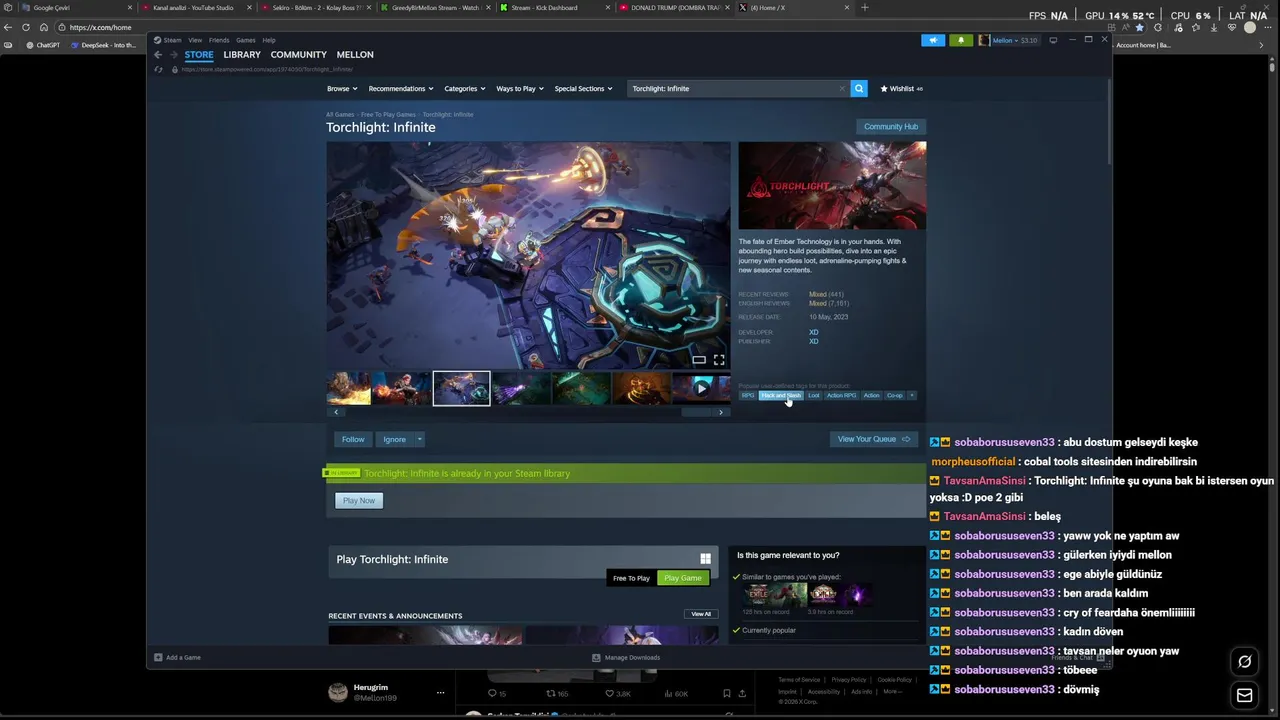Click Free To Play Games breadcrumb
1280x720 pixels.
point(388,114)
